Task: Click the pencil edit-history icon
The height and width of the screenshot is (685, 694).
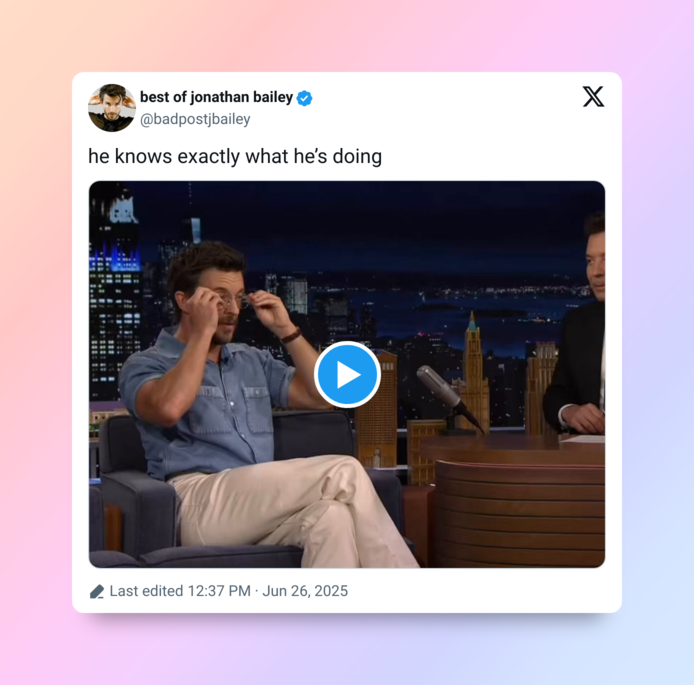Action: pyautogui.click(x=97, y=592)
